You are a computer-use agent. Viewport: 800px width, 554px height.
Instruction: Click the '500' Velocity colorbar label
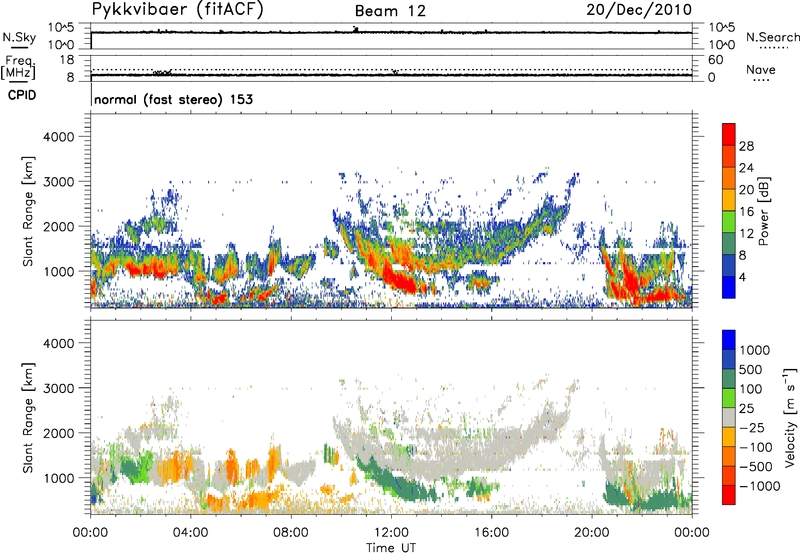(751, 370)
